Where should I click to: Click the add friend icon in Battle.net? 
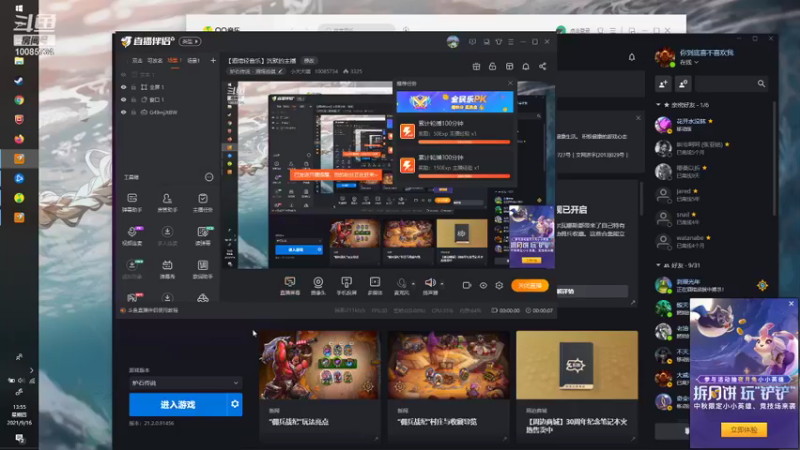[x=663, y=84]
